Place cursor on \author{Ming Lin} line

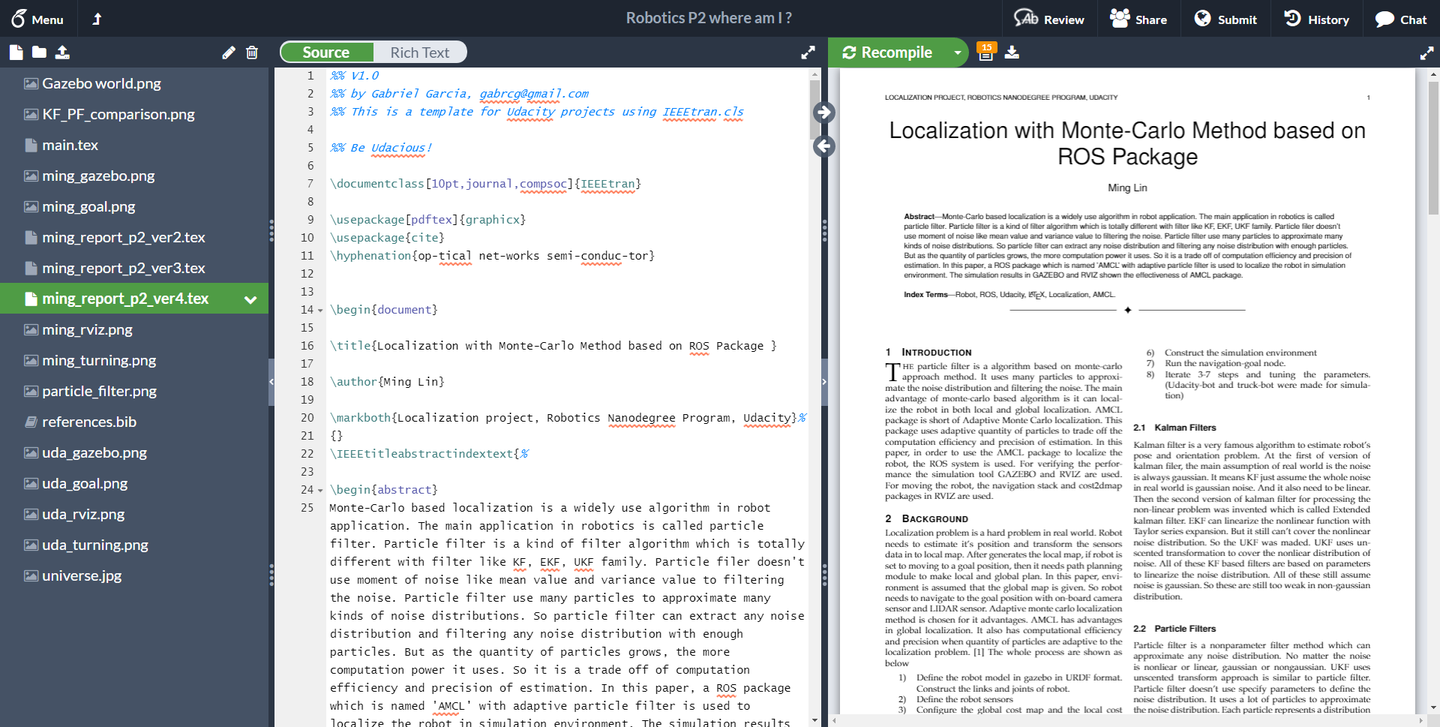pos(387,382)
